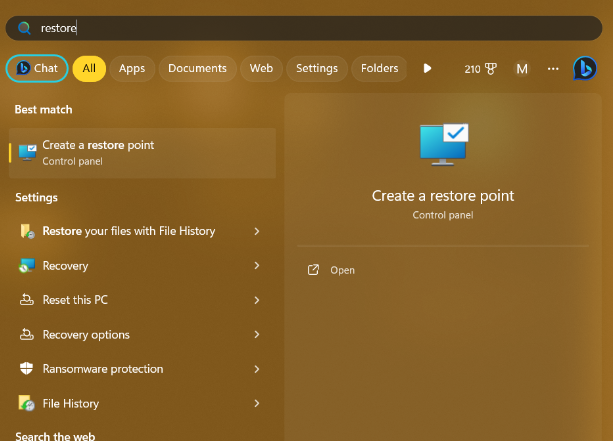
Task: Expand the Reset this PC chevron
Action: tap(257, 300)
